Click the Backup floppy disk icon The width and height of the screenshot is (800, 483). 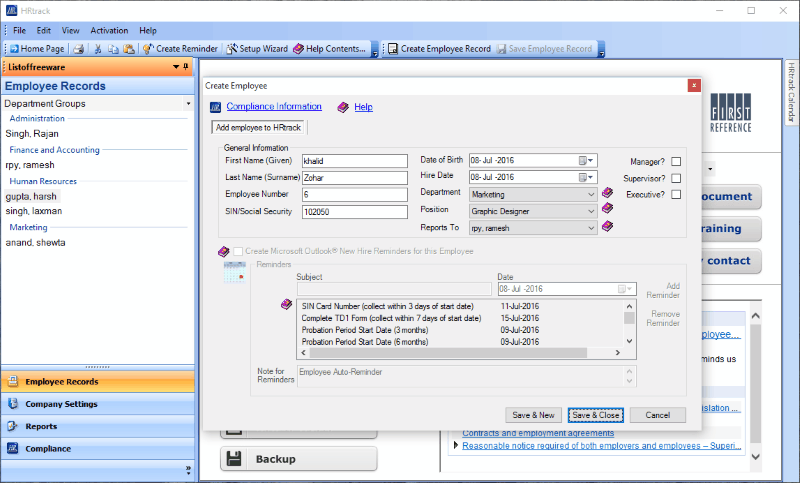point(234,459)
